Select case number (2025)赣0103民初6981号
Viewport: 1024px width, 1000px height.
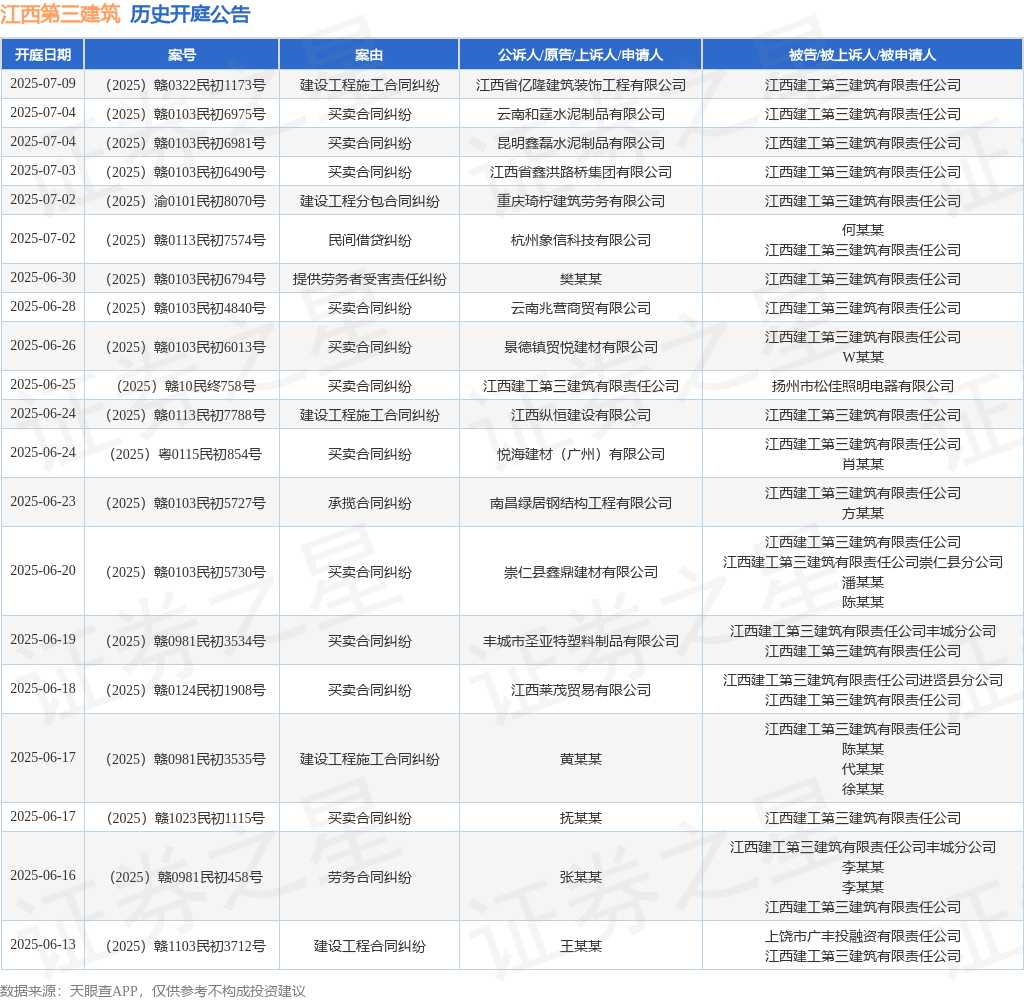(185, 143)
